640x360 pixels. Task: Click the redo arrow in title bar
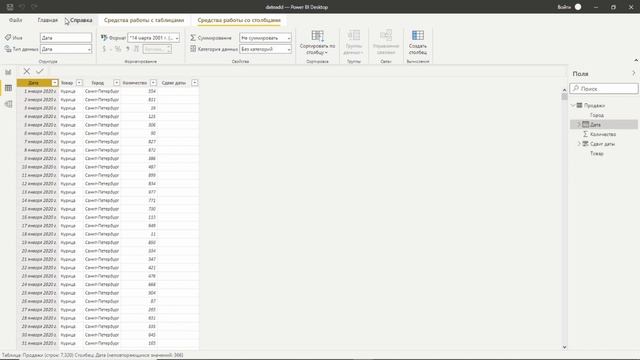coord(34,7)
